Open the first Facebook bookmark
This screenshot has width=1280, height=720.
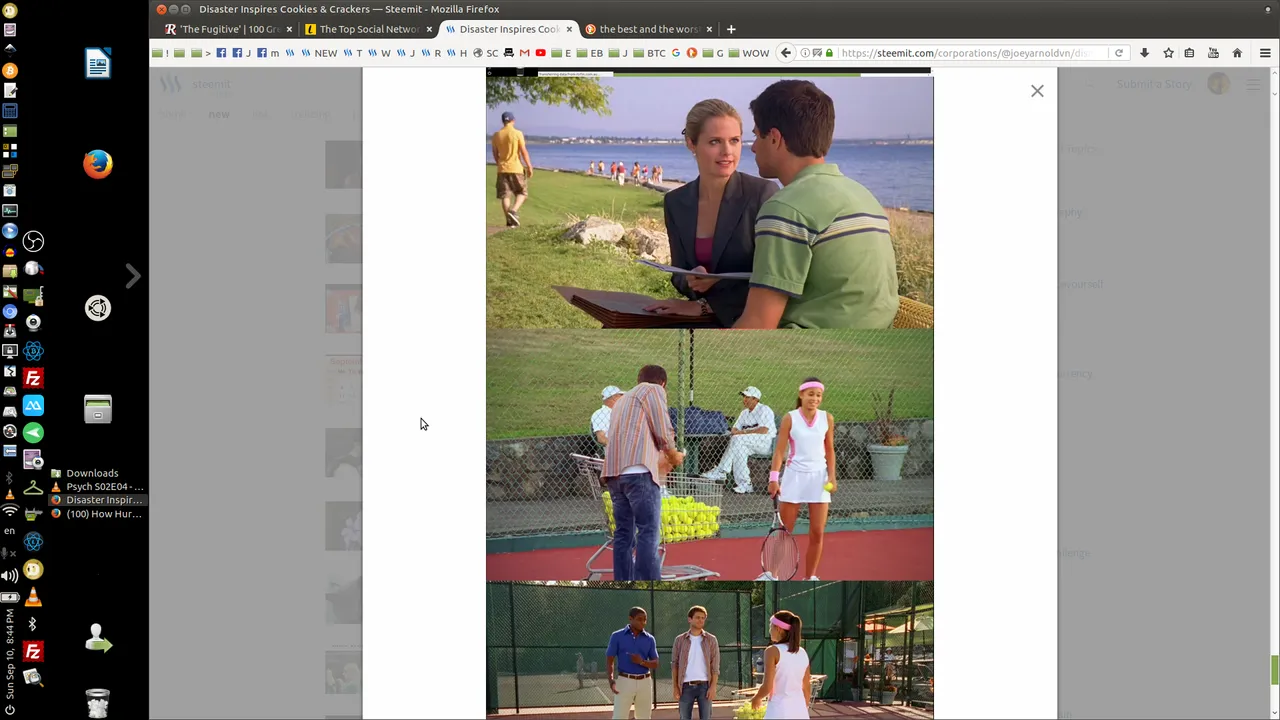click(x=221, y=53)
